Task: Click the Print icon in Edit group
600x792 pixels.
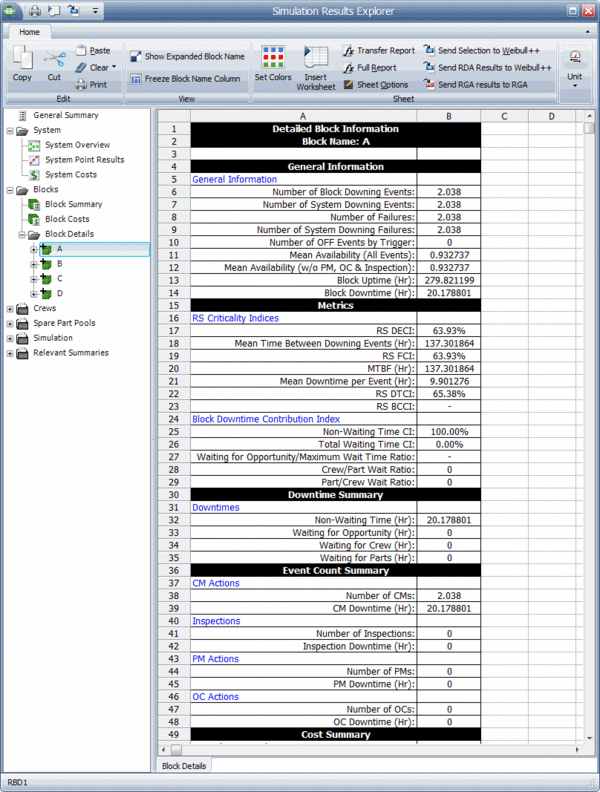Action: pyautogui.click(x=82, y=85)
